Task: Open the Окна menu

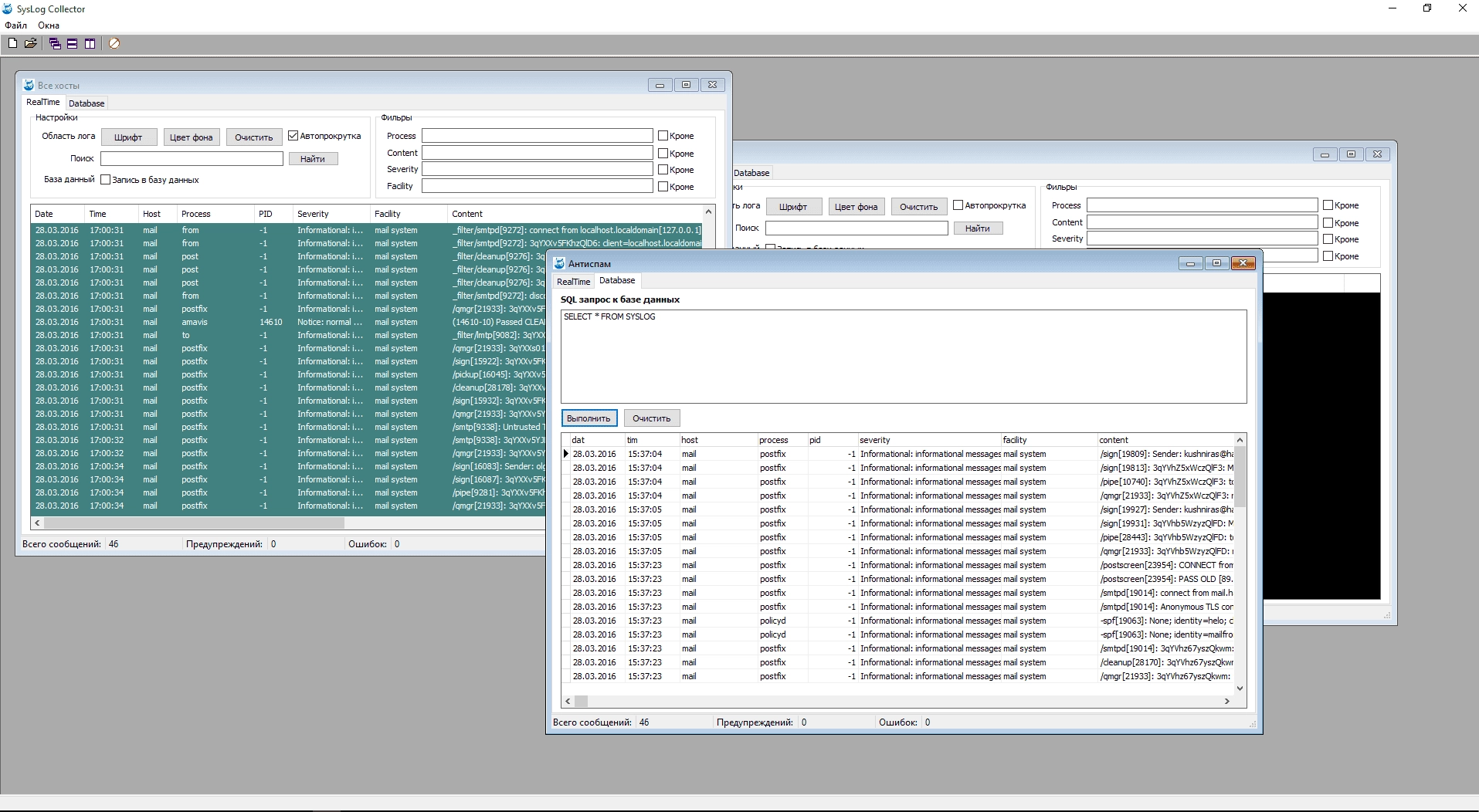Action: 49,25
